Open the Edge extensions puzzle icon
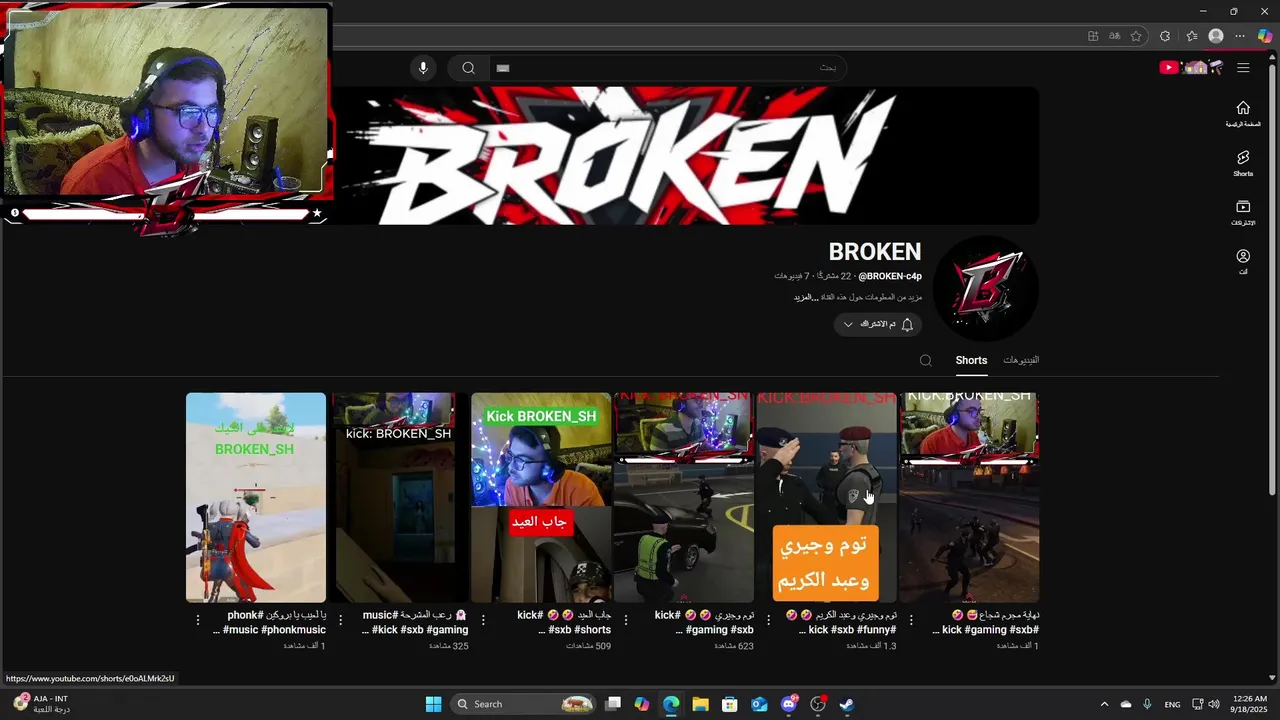The height and width of the screenshot is (720, 1280). pyautogui.click(x=1165, y=36)
